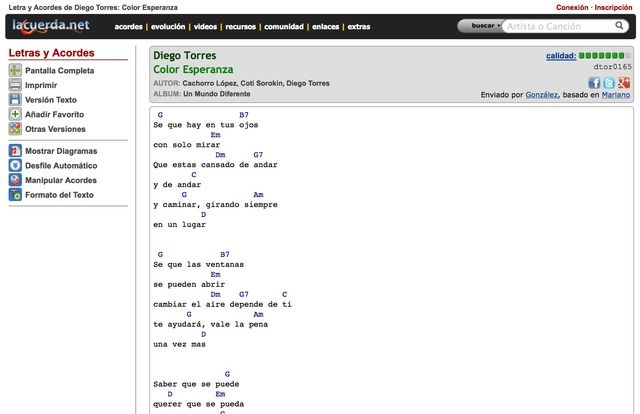Open Mariano contributor profile link

click(x=616, y=95)
